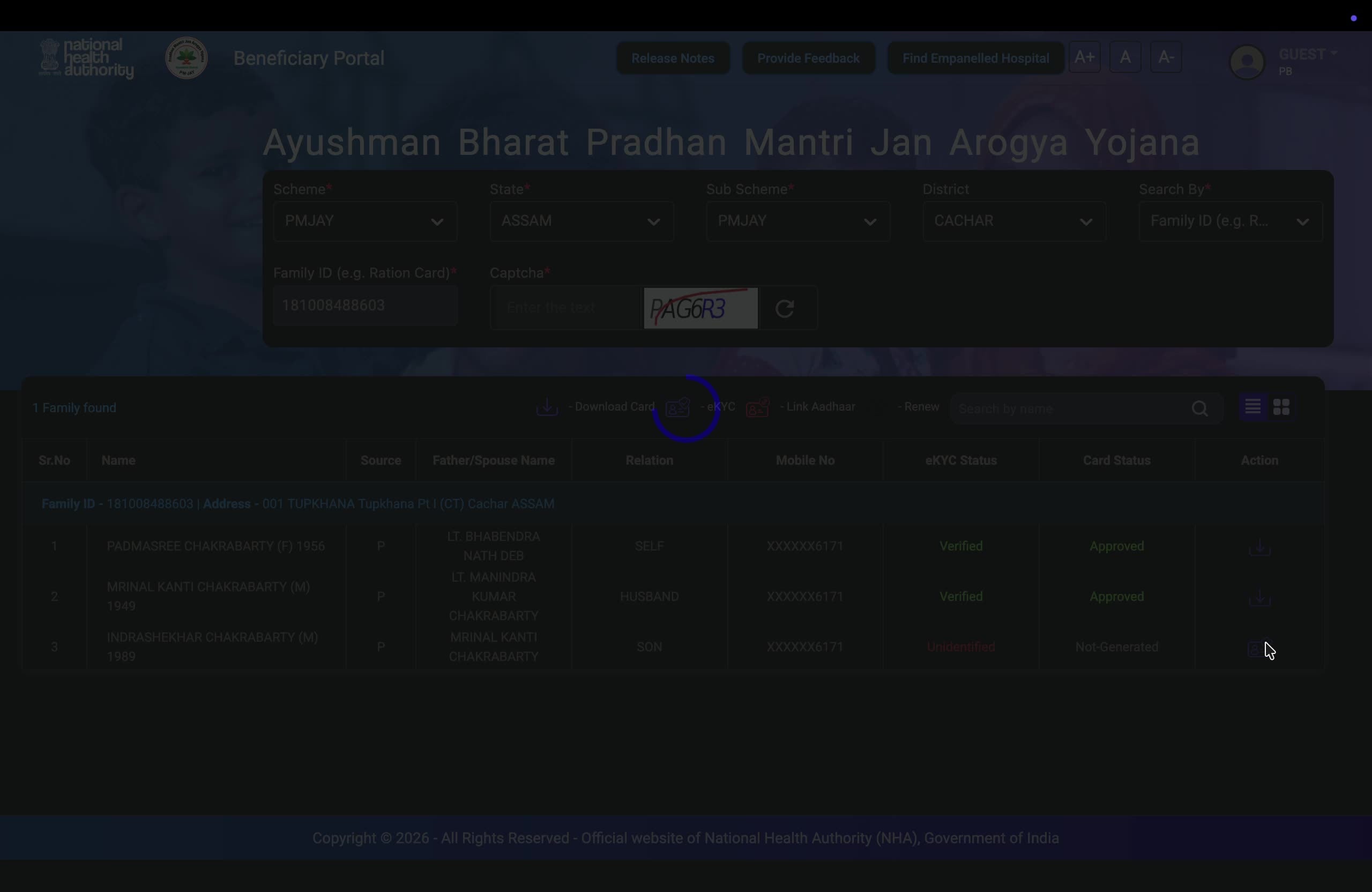
Task: Click the eKYC legend icon
Action: 678,407
